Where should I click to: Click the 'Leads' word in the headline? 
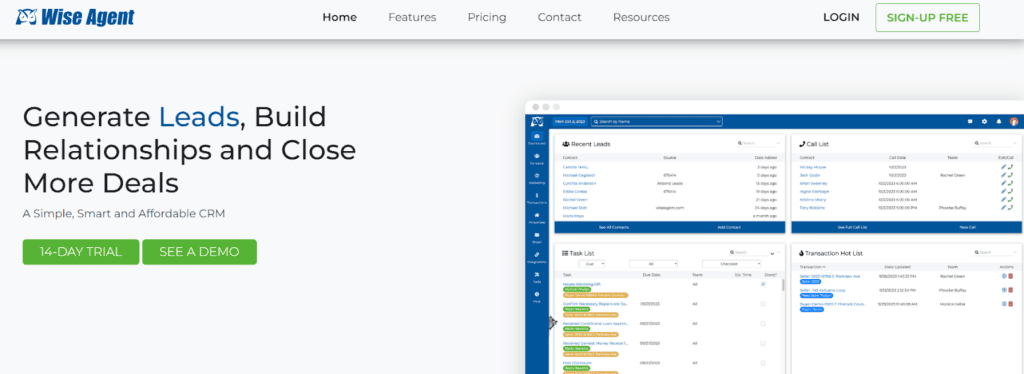[199, 116]
